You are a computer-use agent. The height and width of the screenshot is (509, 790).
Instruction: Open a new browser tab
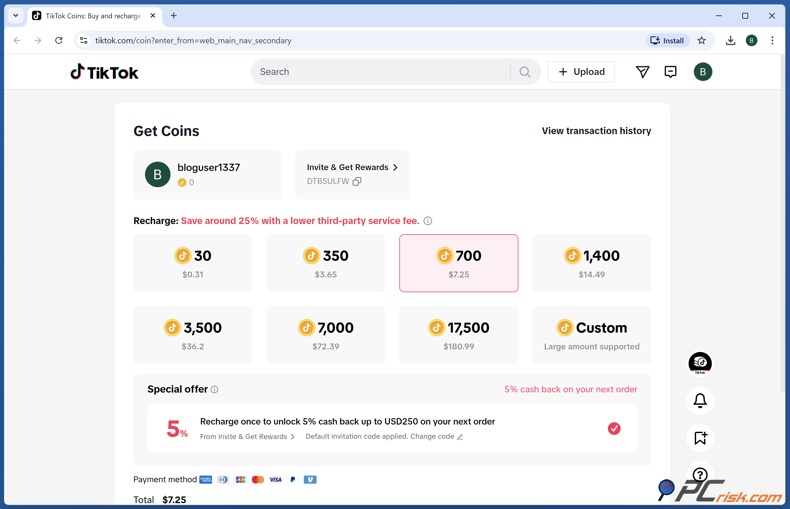(173, 16)
